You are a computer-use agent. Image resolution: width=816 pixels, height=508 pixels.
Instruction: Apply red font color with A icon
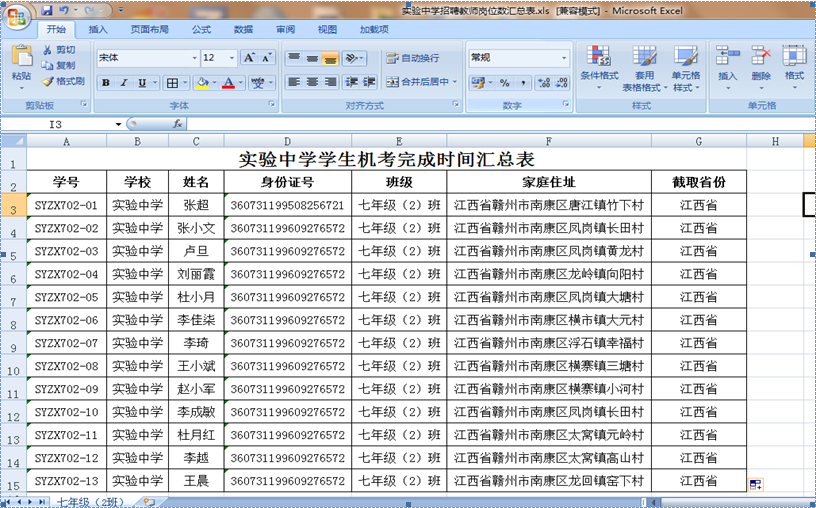tap(228, 83)
